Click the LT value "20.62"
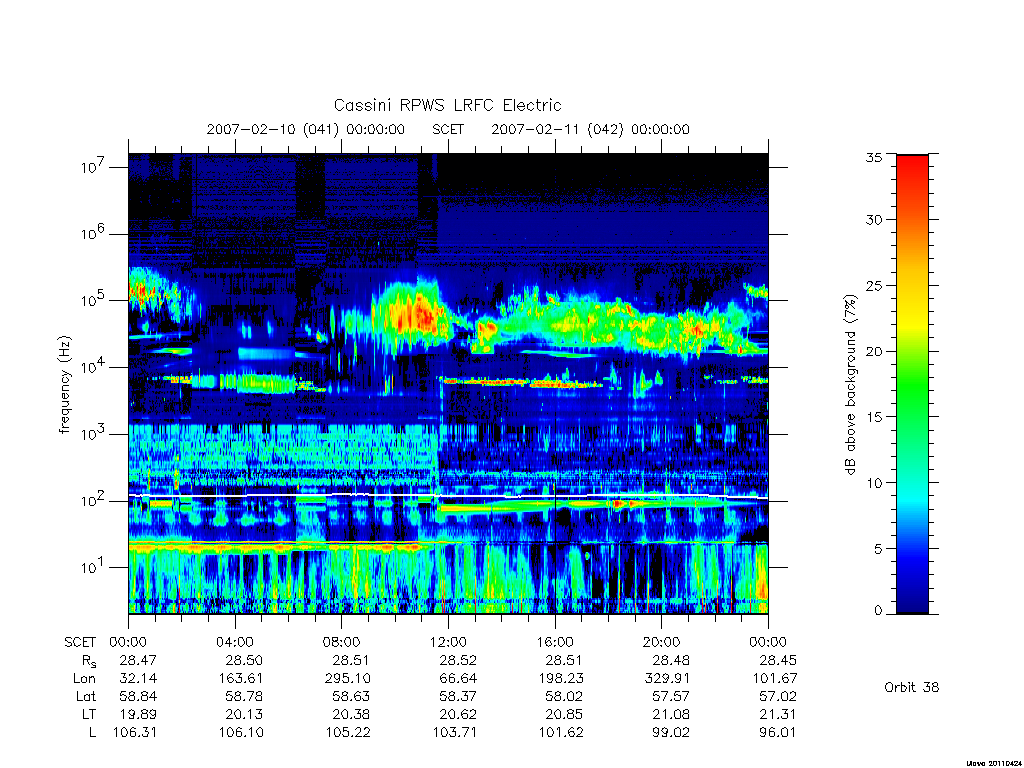The width and height of the screenshot is (1024, 768). 458,714
